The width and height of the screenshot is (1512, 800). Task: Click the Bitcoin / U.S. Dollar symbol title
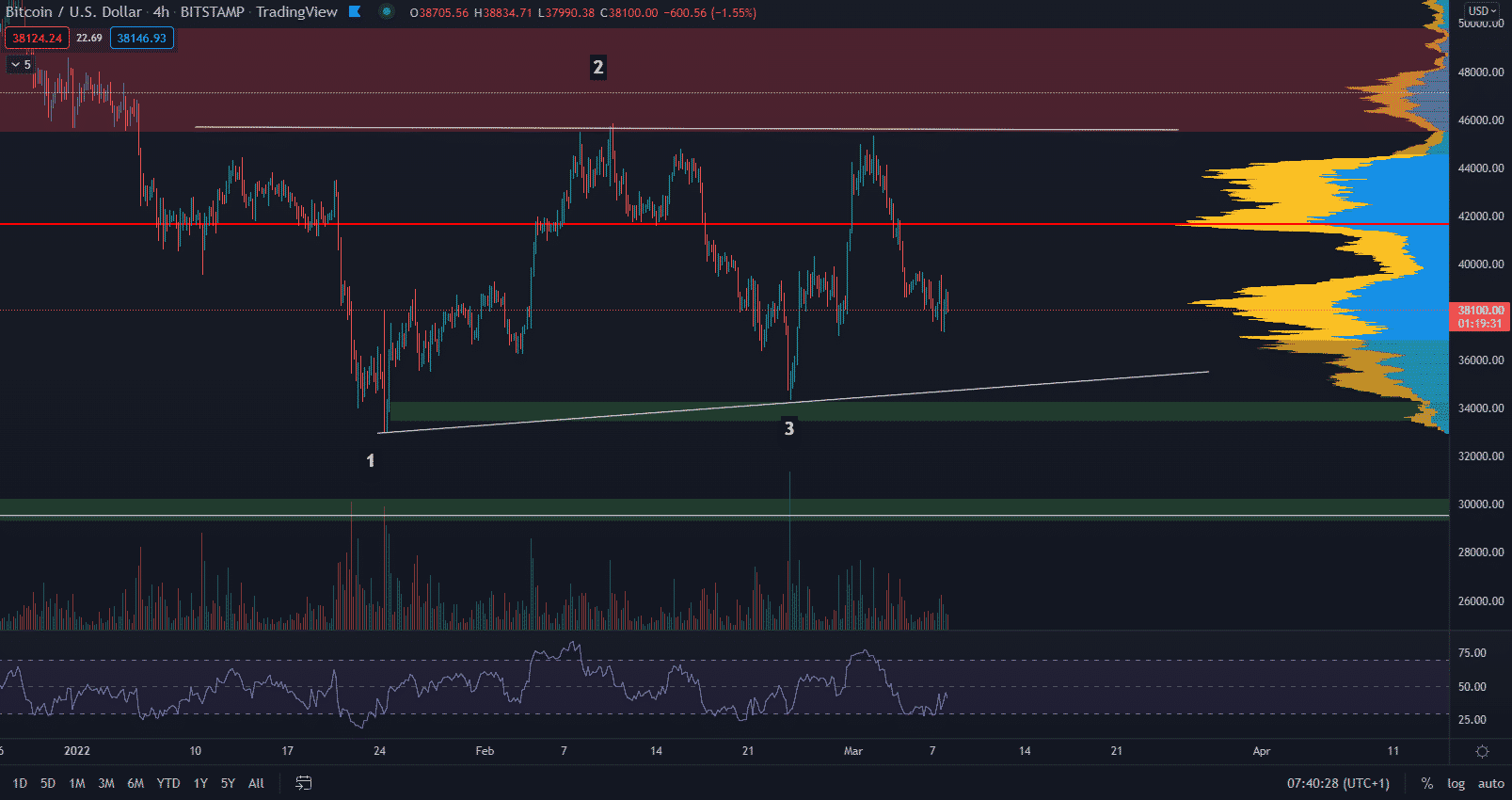[x=73, y=12]
